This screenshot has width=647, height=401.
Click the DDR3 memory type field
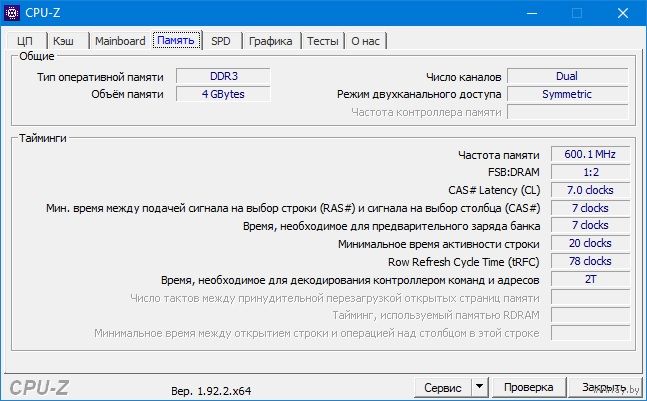click(x=223, y=76)
